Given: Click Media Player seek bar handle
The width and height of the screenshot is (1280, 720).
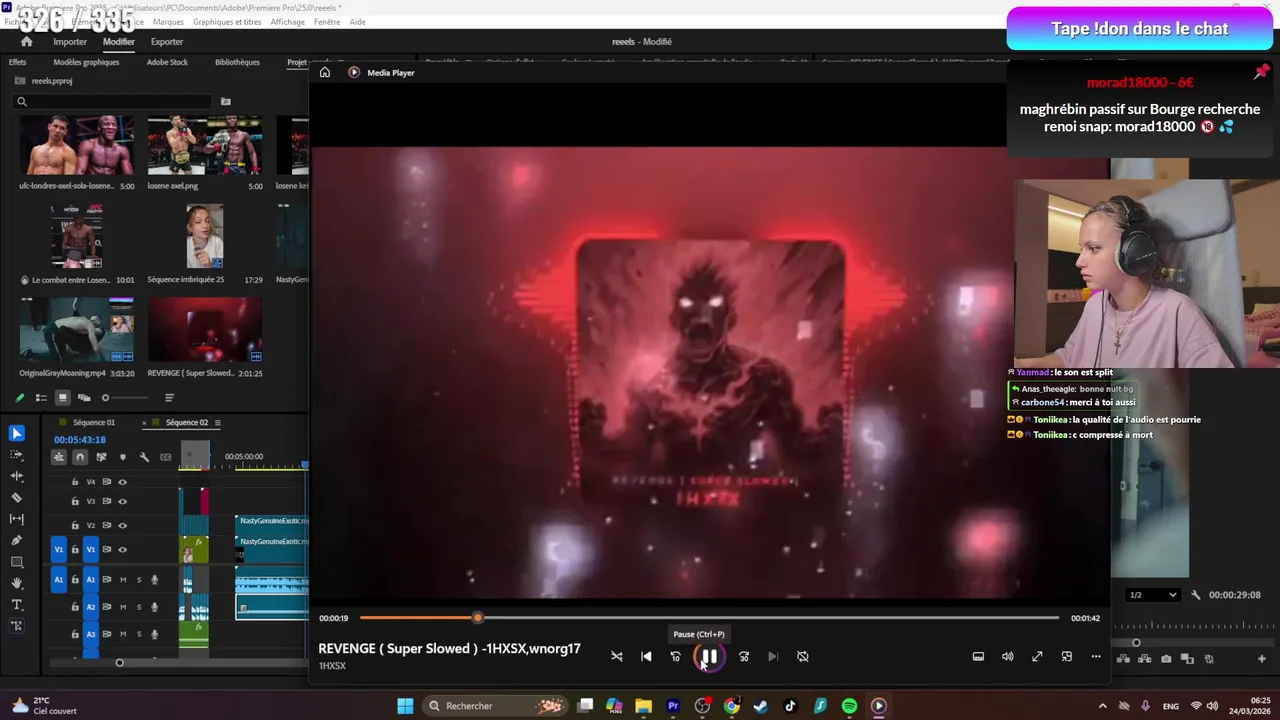Looking at the screenshot, I should 478,618.
